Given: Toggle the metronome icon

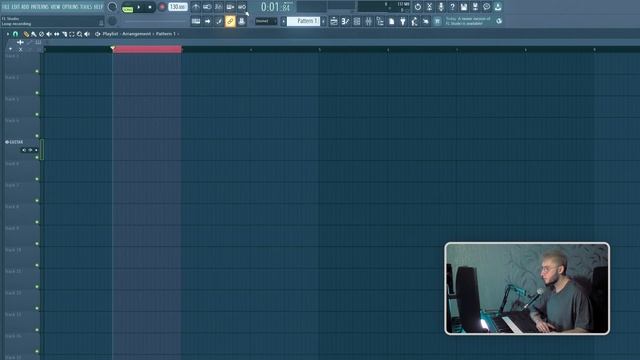Looking at the screenshot, I should coord(196,7).
